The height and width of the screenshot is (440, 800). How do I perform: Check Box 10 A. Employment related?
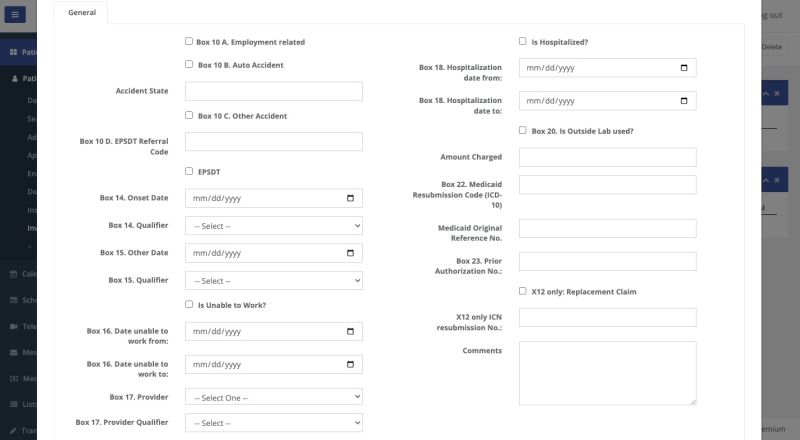click(x=189, y=42)
